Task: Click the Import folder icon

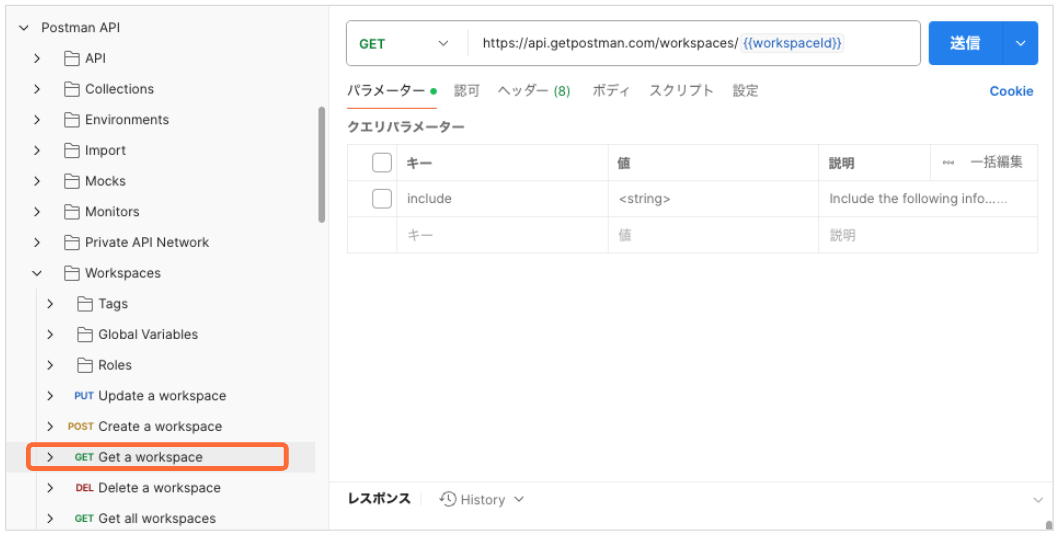Action: (x=71, y=150)
